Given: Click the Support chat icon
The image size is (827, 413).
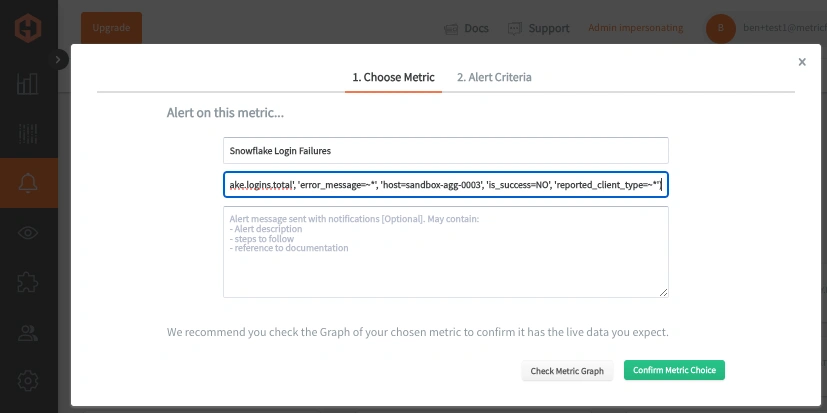Looking at the screenshot, I should click(515, 28).
